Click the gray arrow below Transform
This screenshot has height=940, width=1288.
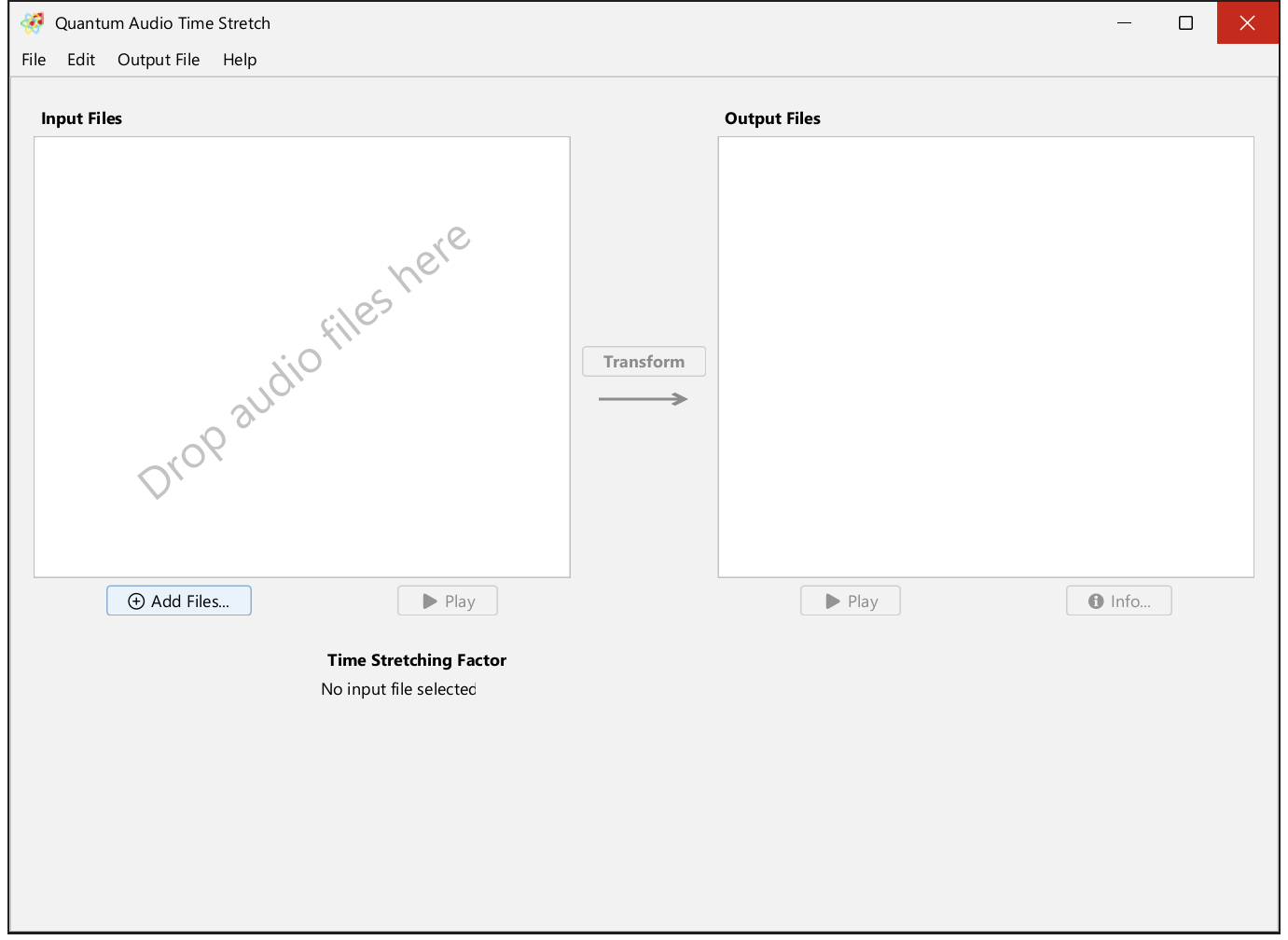pyautogui.click(x=643, y=399)
